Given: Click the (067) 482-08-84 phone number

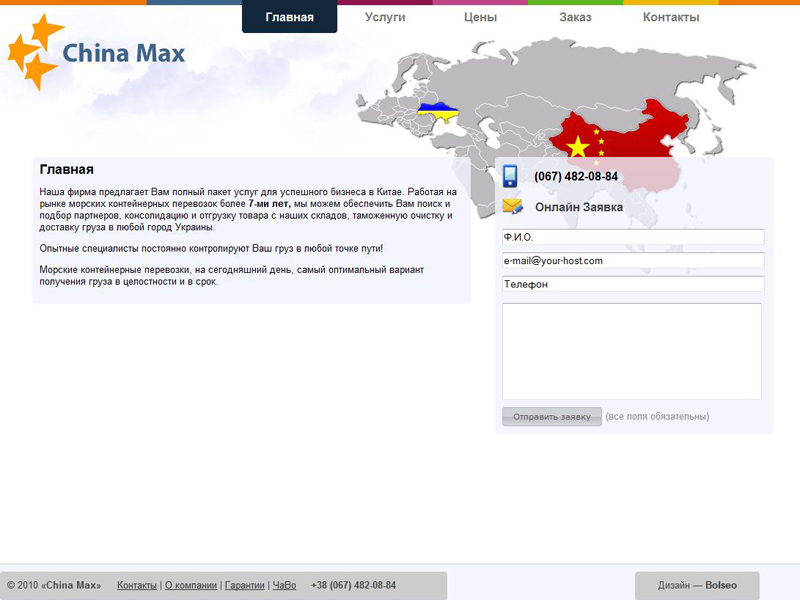Looking at the screenshot, I should click(576, 177).
